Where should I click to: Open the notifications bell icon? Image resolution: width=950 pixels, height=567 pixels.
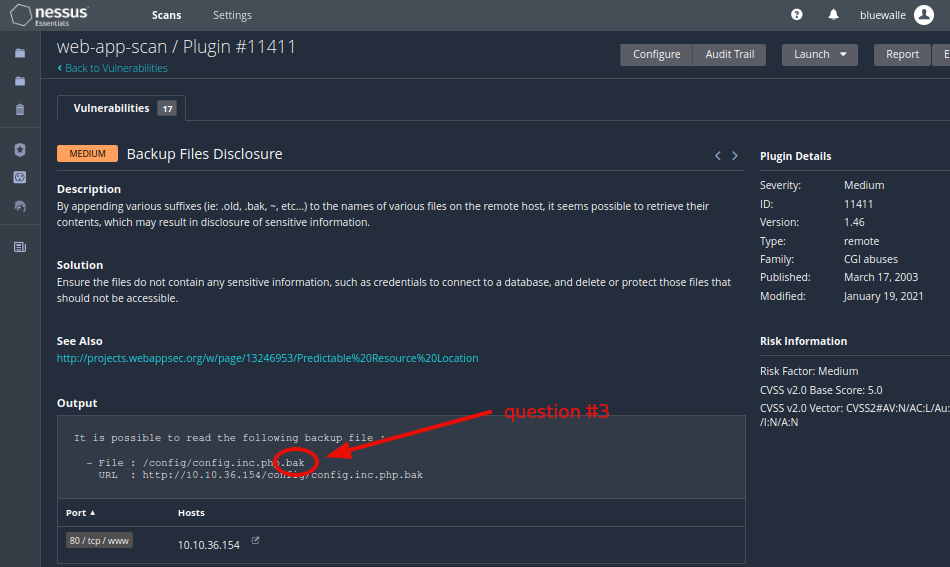834,15
